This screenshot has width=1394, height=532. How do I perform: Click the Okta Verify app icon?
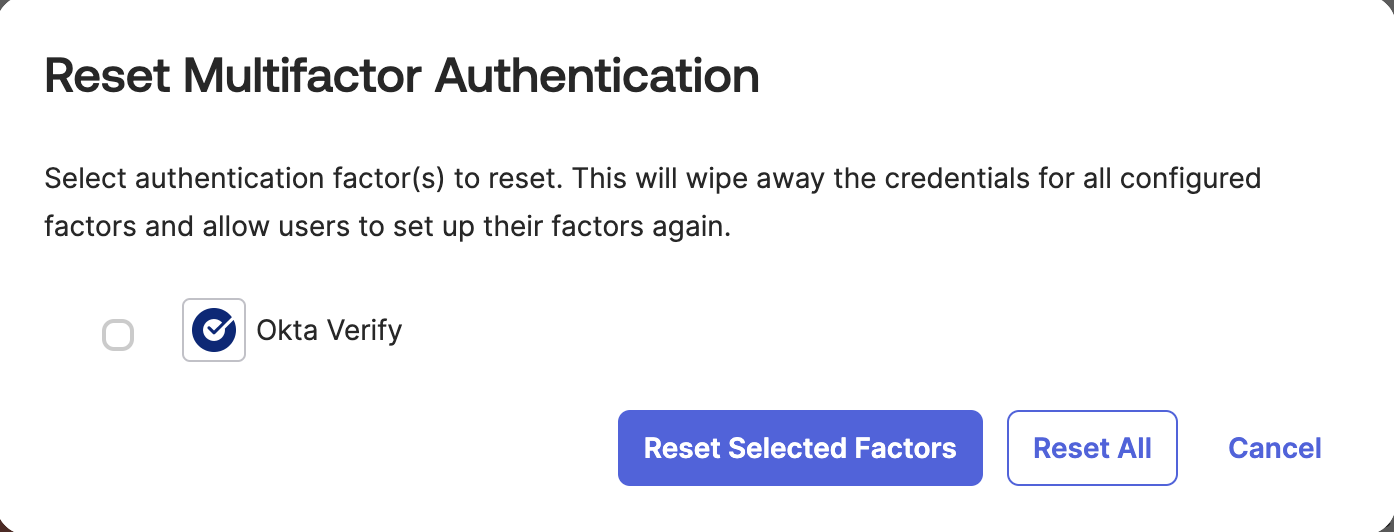(214, 330)
